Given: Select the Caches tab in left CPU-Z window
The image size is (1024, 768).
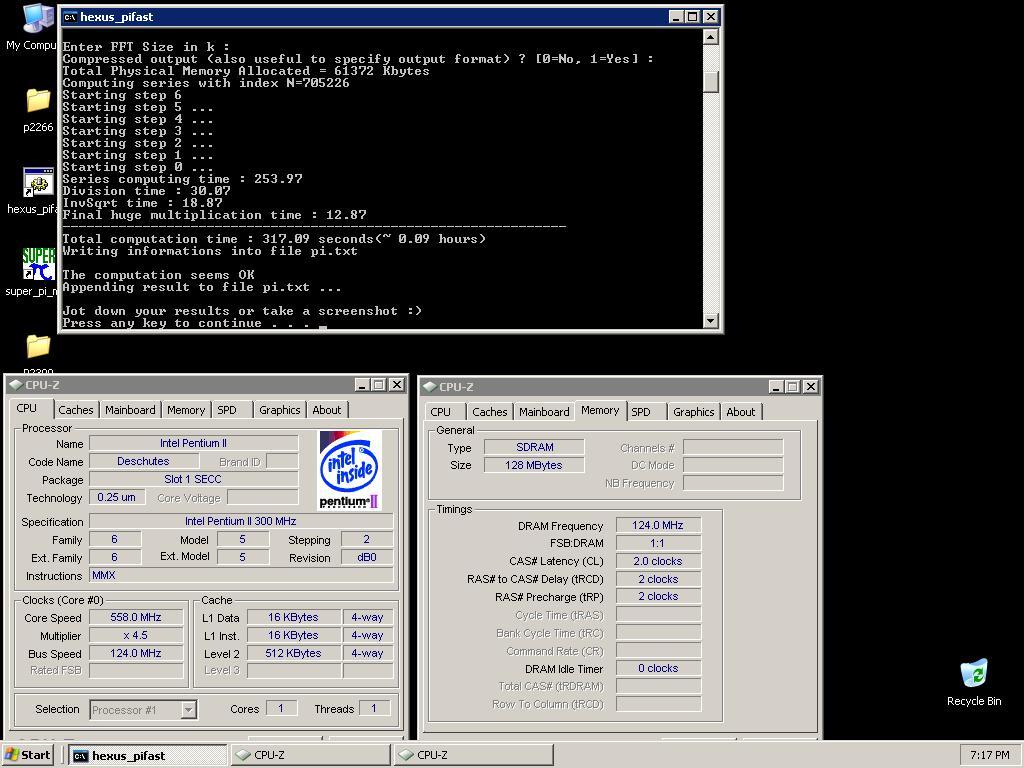Looking at the screenshot, I should coord(76,410).
